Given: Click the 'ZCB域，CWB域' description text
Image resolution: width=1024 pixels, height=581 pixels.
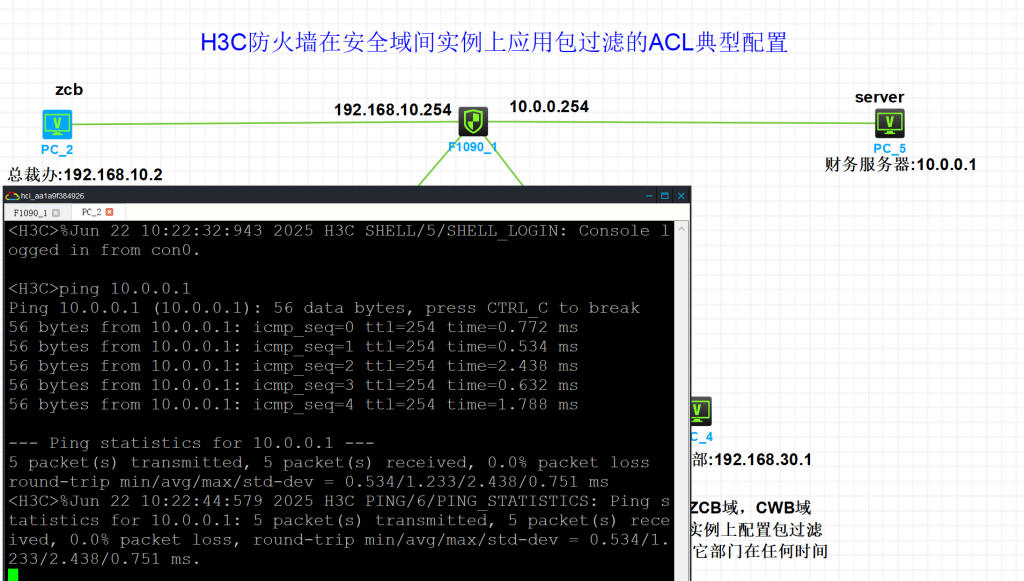Looking at the screenshot, I should pos(751,507).
